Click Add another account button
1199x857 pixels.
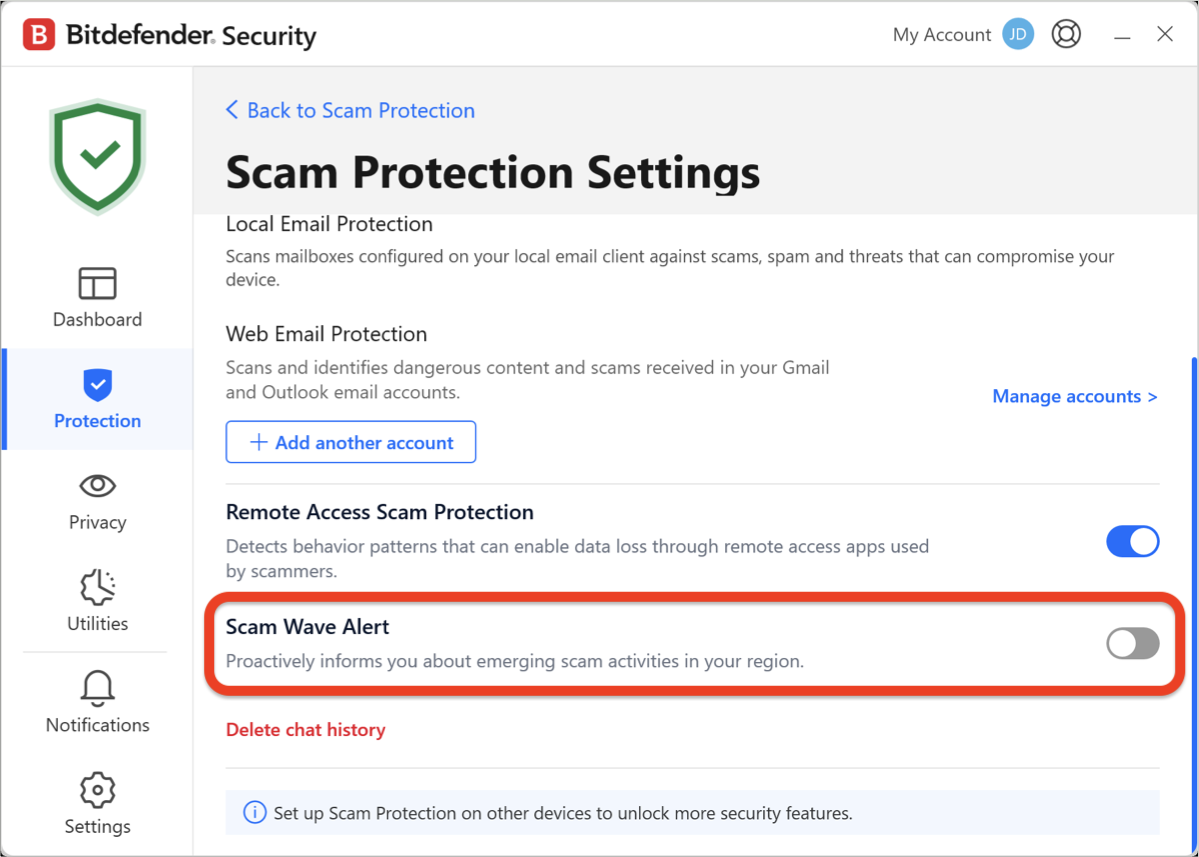350,441
